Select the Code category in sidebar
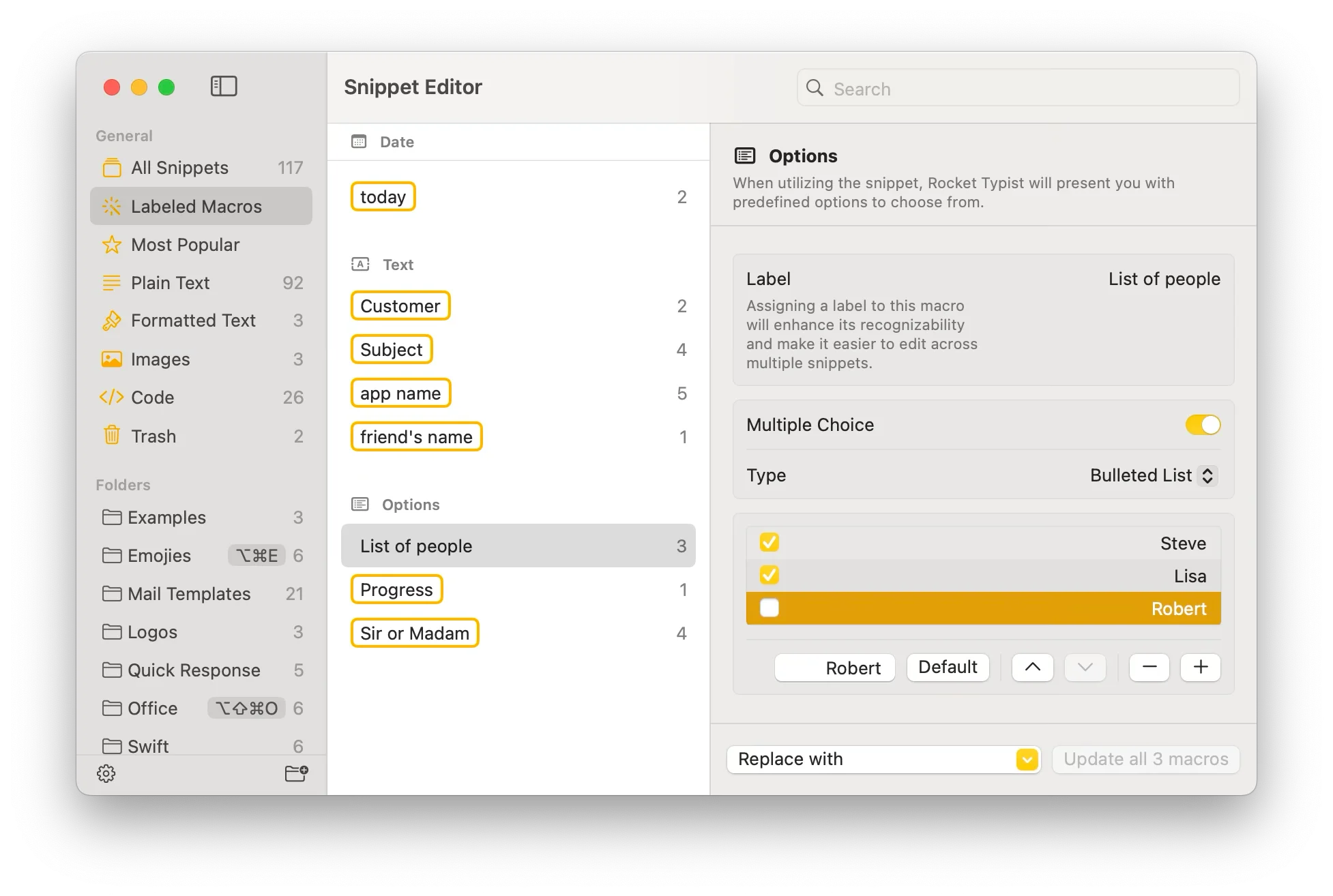 (152, 398)
